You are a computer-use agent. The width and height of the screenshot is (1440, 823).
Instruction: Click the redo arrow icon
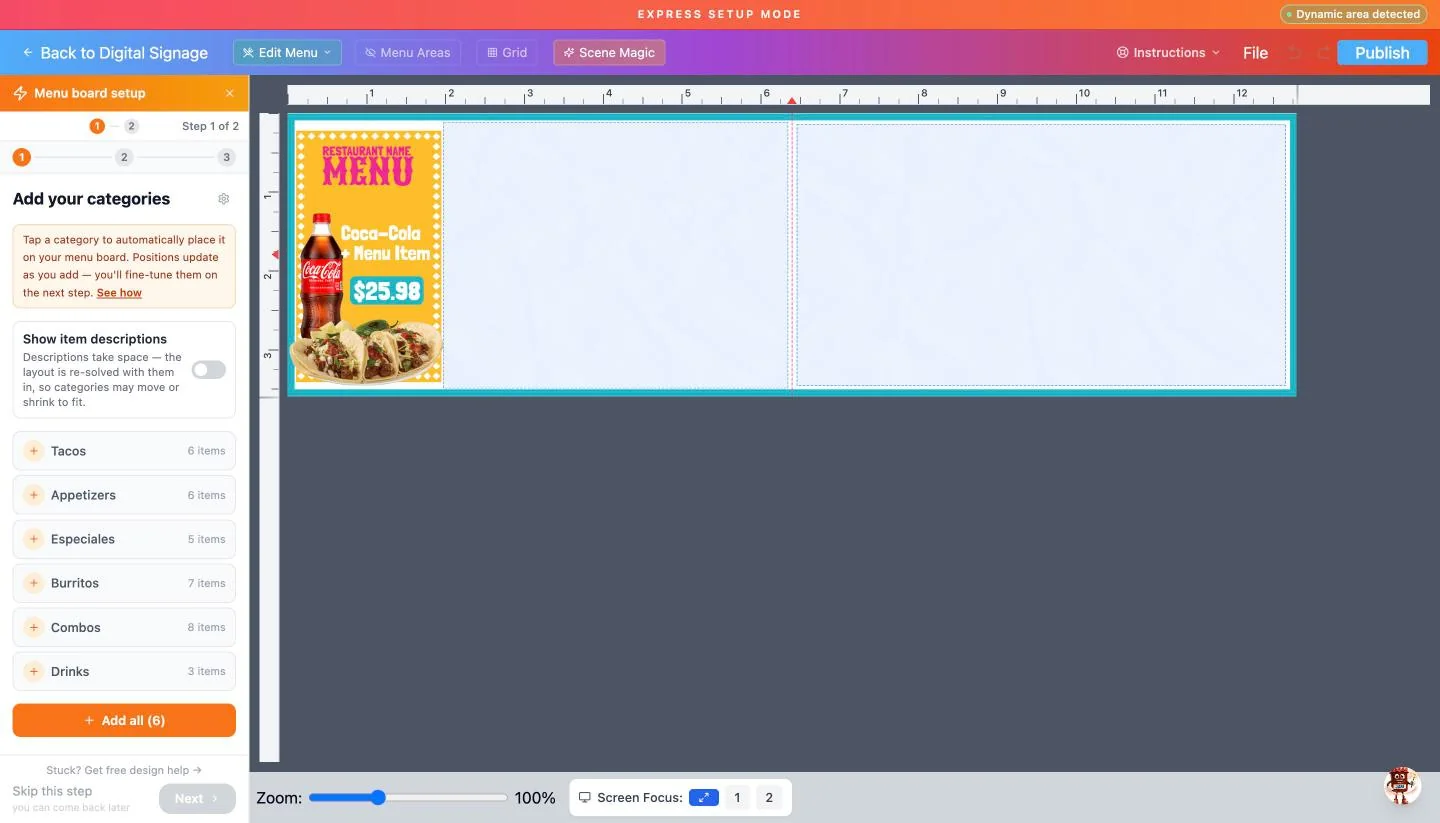pos(1324,53)
